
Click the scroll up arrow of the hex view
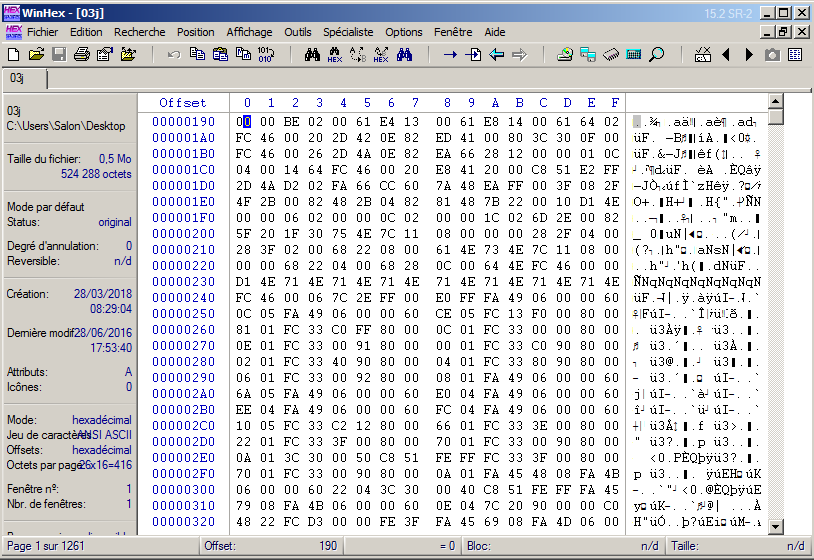(775, 101)
